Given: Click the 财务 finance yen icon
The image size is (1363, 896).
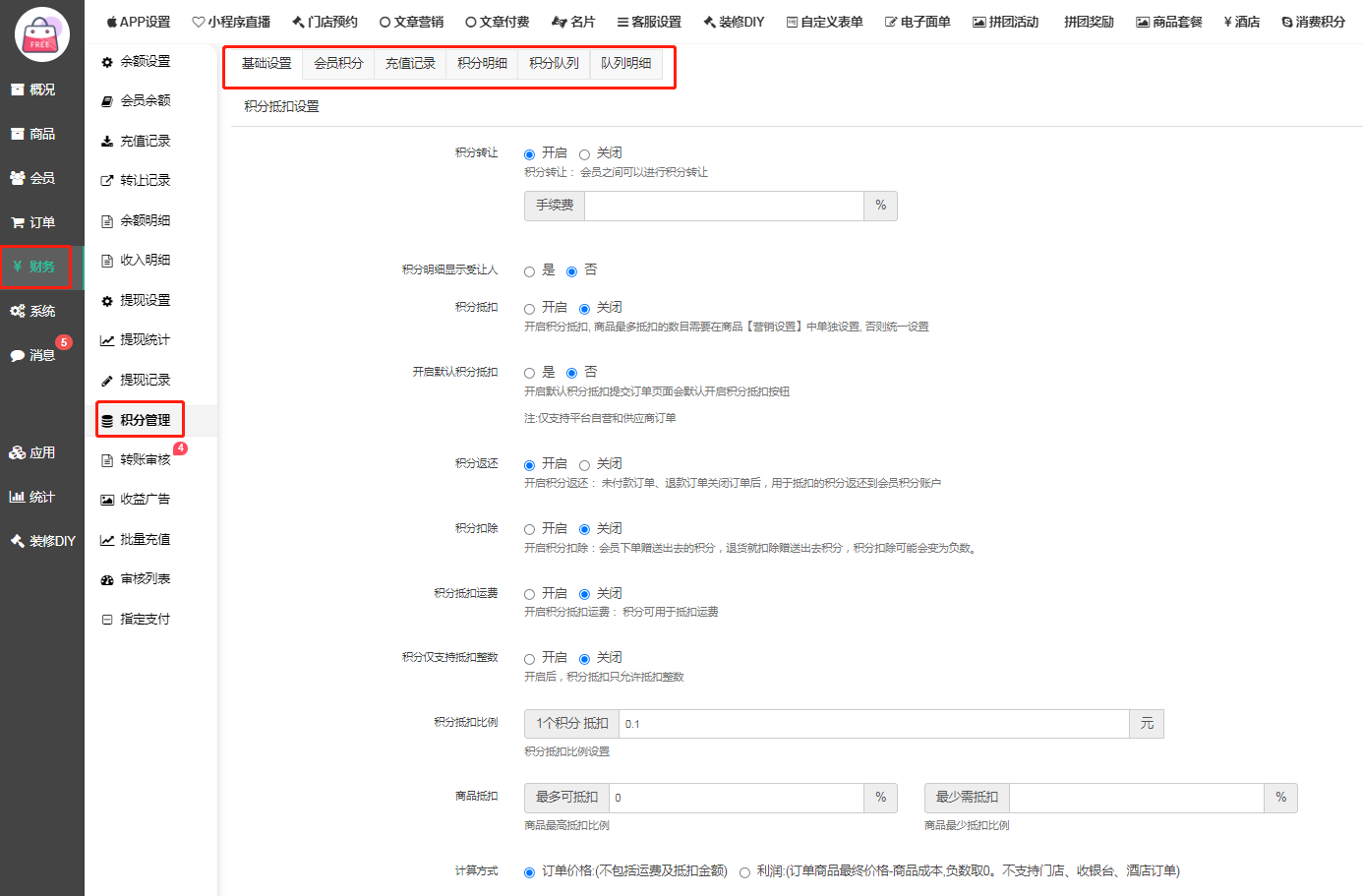Looking at the screenshot, I should pyautogui.click(x=18, y=267).
